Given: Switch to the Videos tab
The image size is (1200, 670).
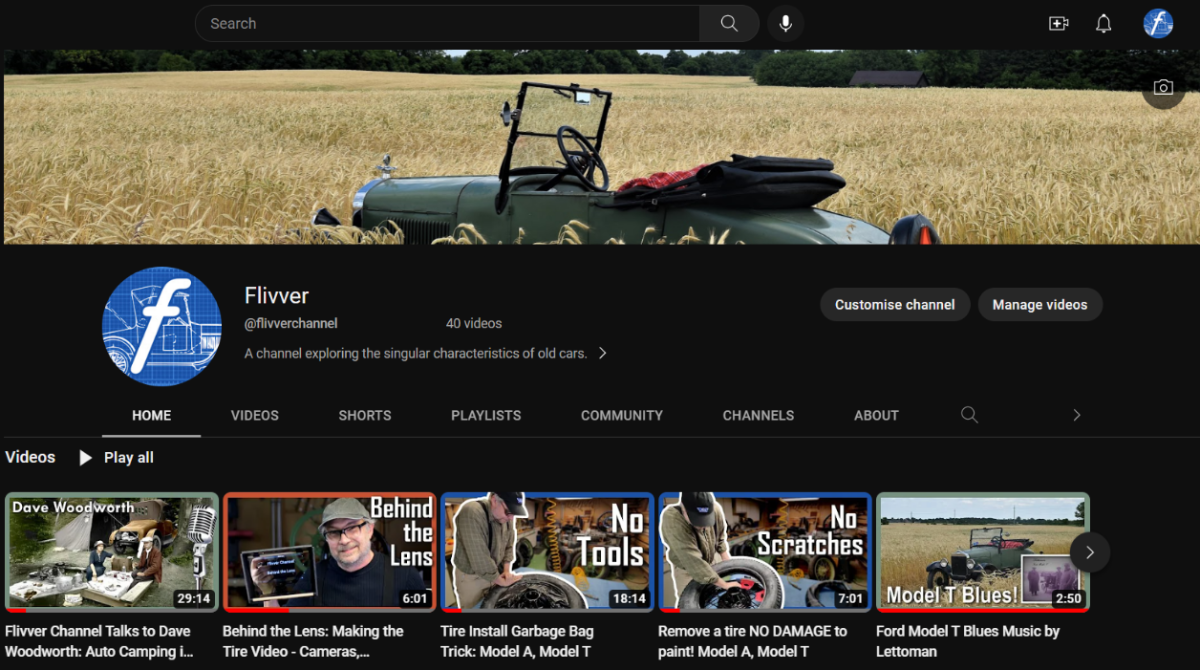Looking at the screenshot, I should (255, 415).
